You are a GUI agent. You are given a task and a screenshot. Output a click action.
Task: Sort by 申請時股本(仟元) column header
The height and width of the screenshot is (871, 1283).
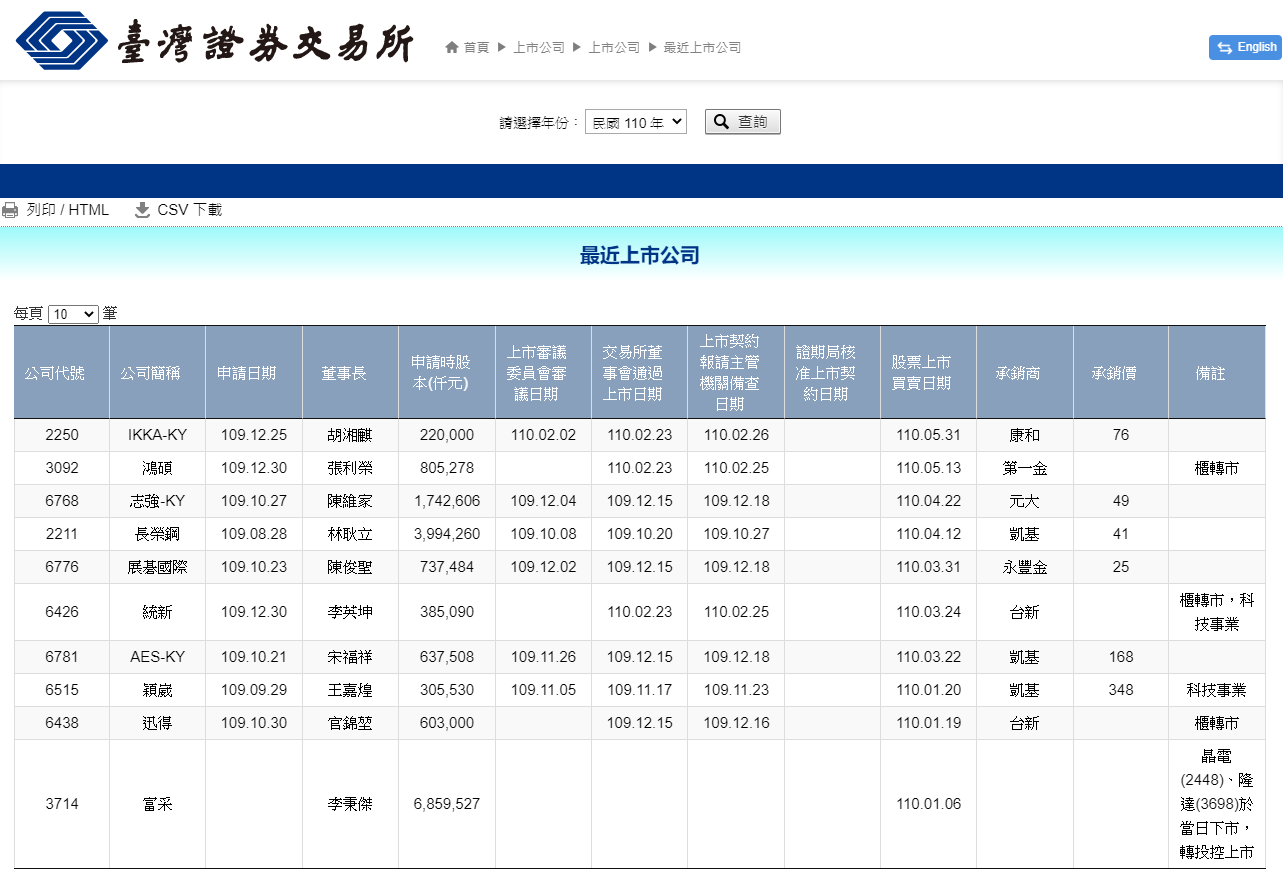tap(447, 372)
